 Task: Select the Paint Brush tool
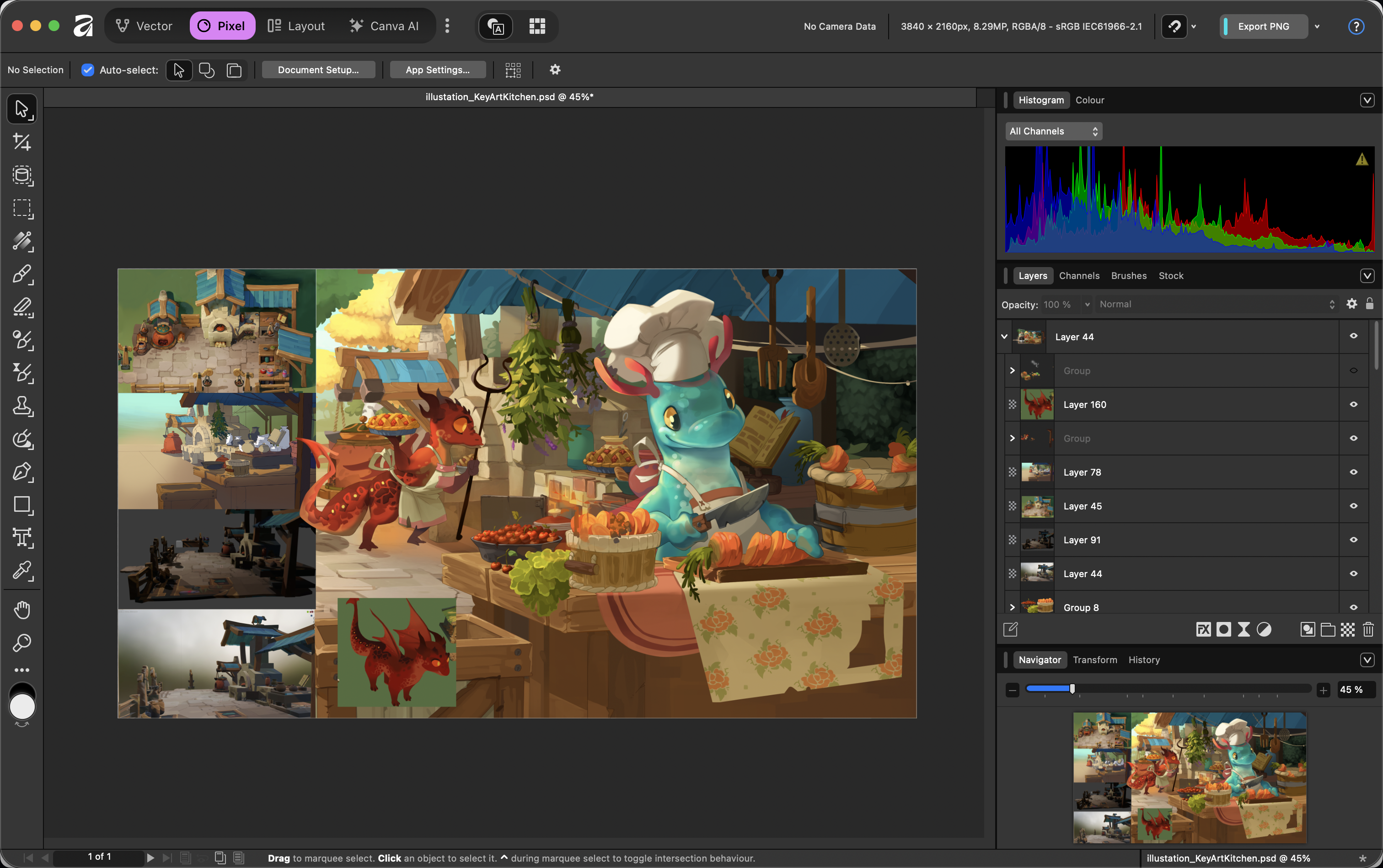click(22, 274)
